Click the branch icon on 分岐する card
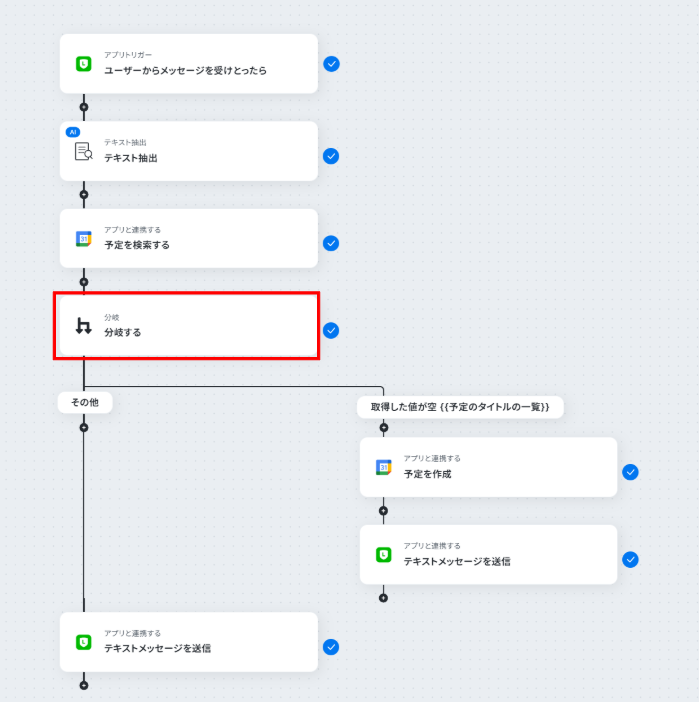 [83, 326]
